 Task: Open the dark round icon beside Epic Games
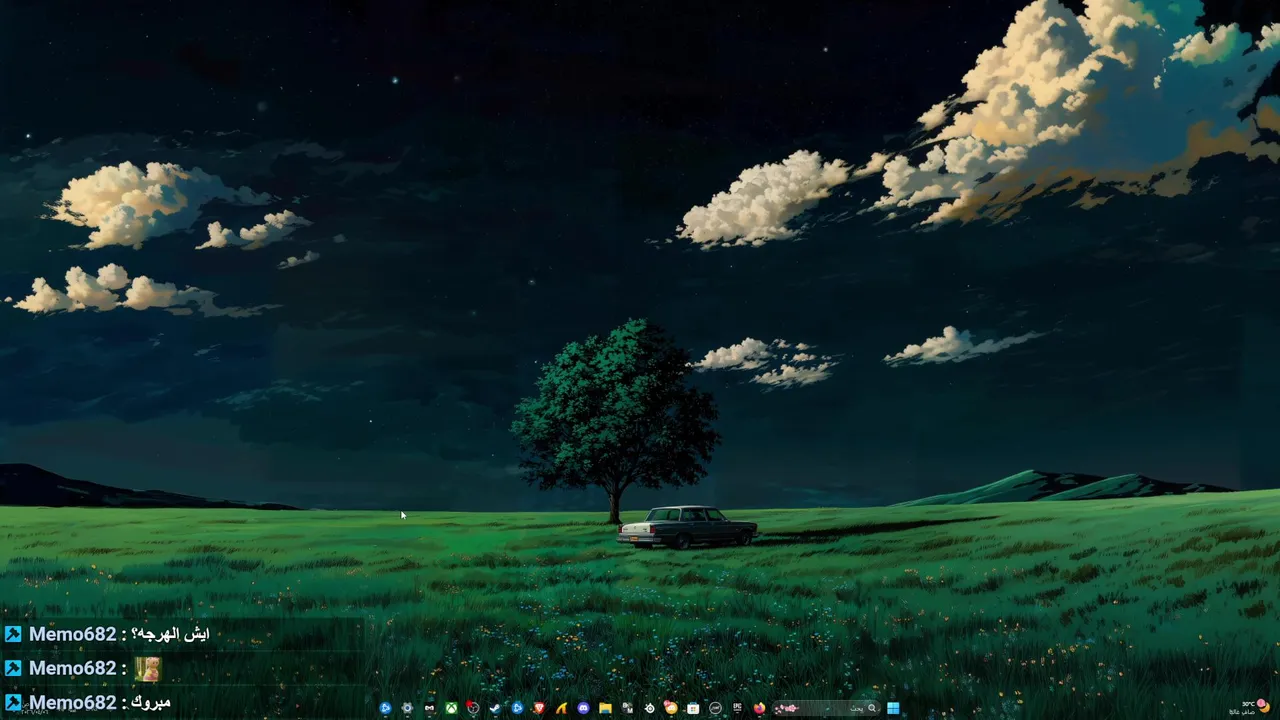pos(715,708)
